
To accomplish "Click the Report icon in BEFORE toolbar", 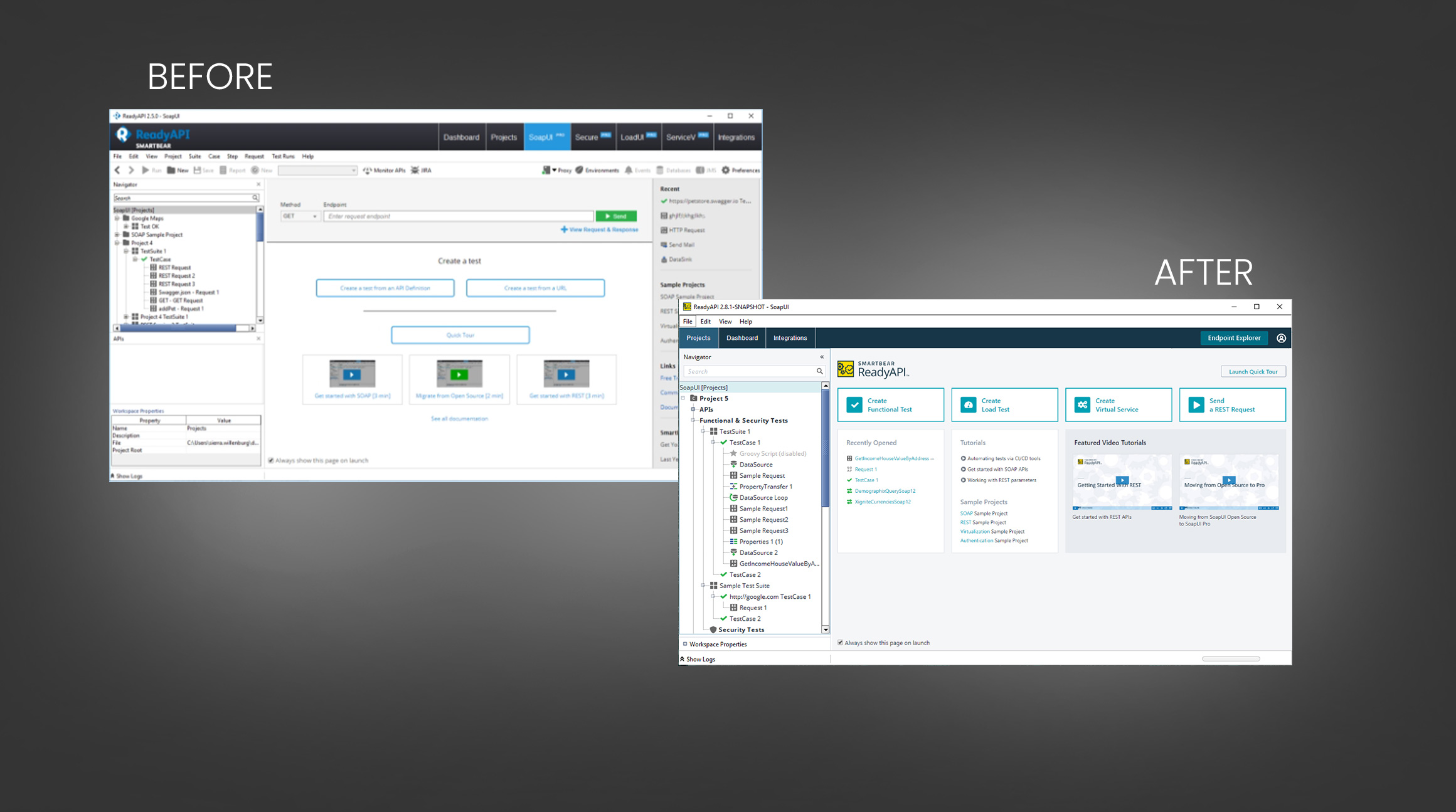I will point(223,170).
